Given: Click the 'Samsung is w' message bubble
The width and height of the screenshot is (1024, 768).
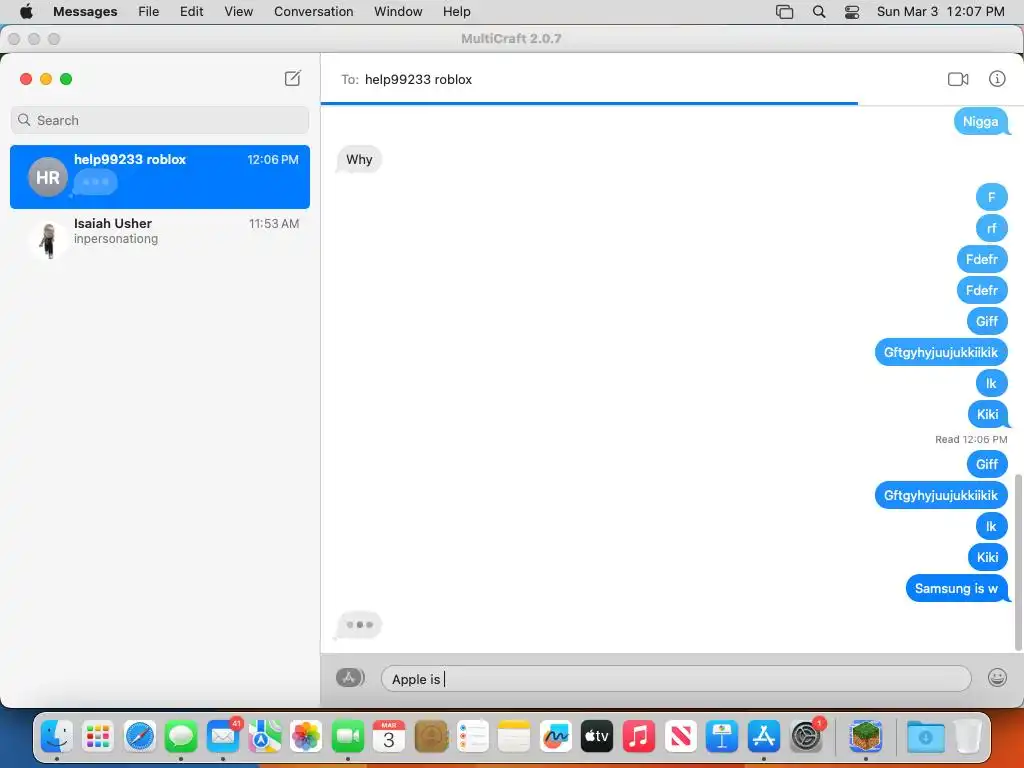Looking at the screenshot, I should coord(957,588).
